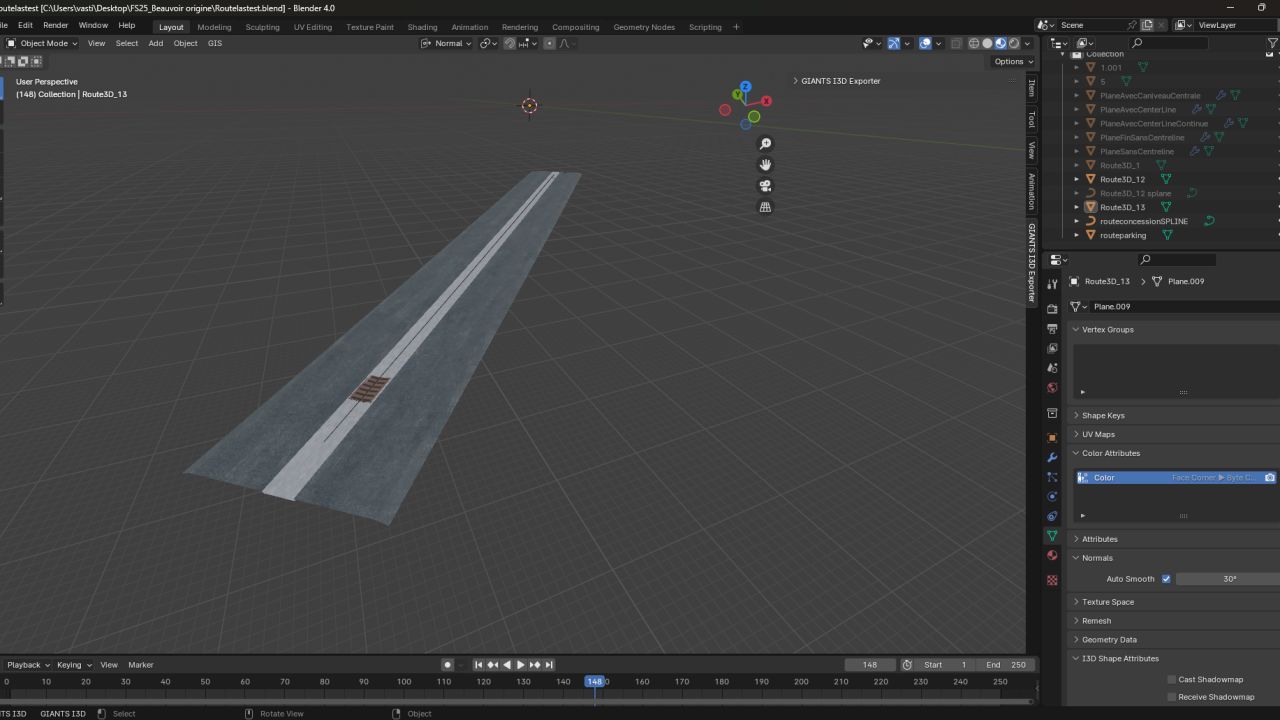Expand the UV Maps panel

click(x=1097, y=434)
